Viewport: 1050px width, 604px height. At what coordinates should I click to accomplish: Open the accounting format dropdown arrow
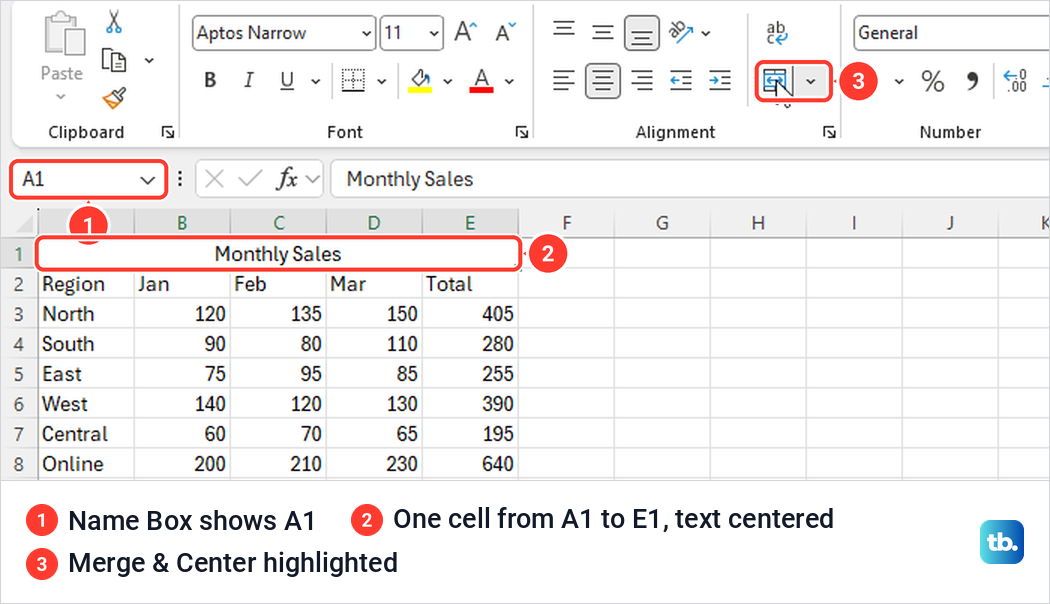[899, 82]
